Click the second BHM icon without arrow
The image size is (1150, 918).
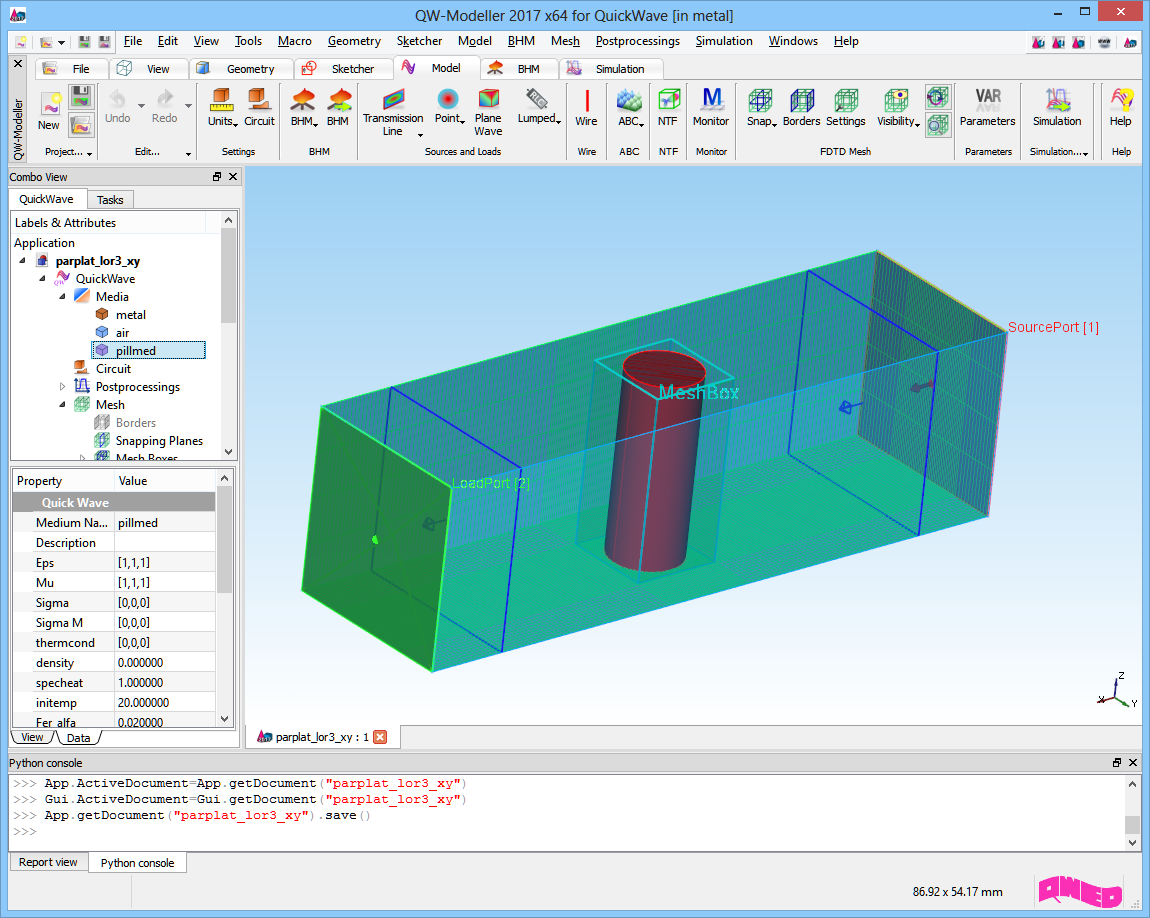338,107
